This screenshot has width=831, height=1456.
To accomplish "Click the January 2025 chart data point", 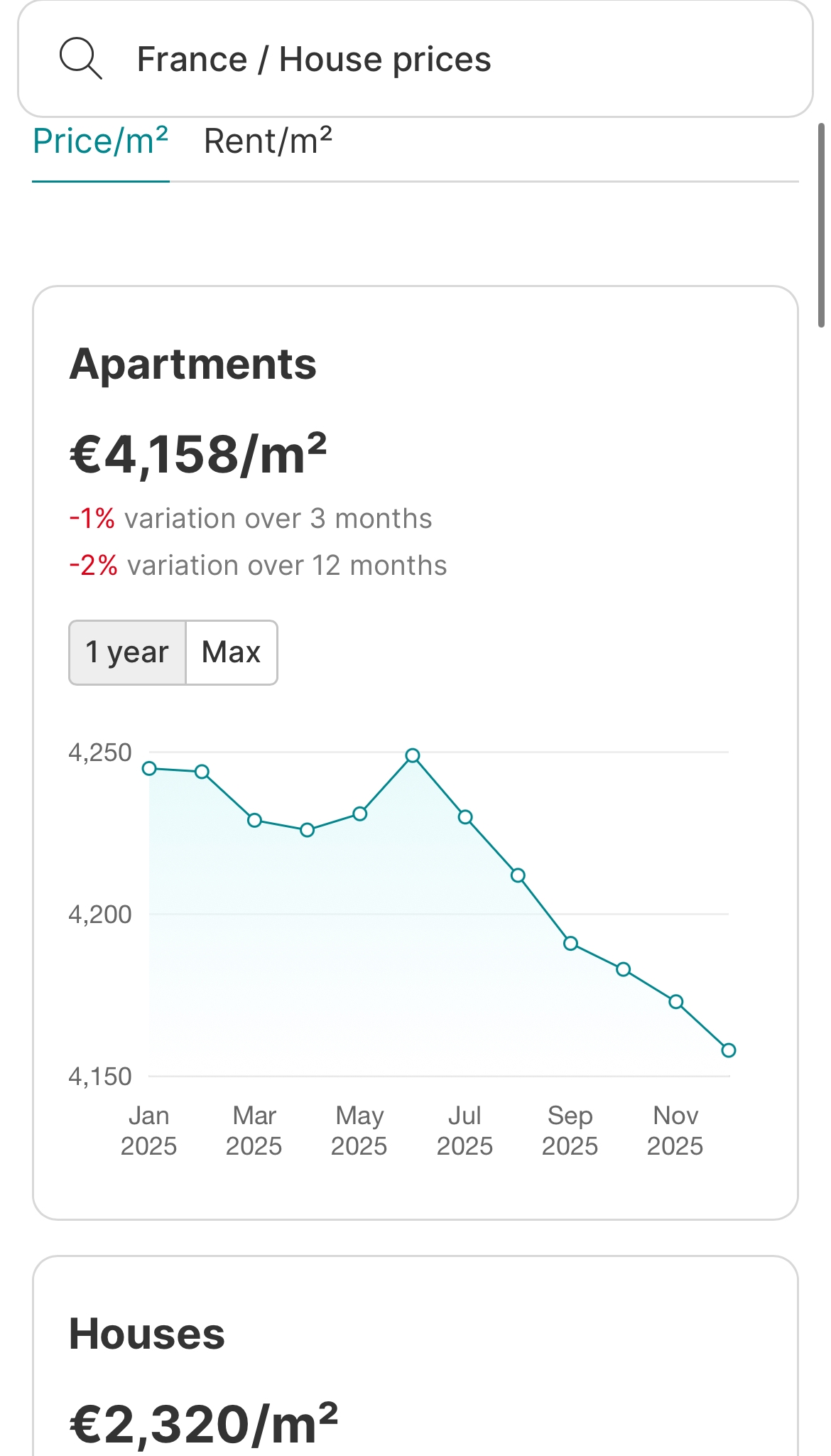I will click(149, 768).
